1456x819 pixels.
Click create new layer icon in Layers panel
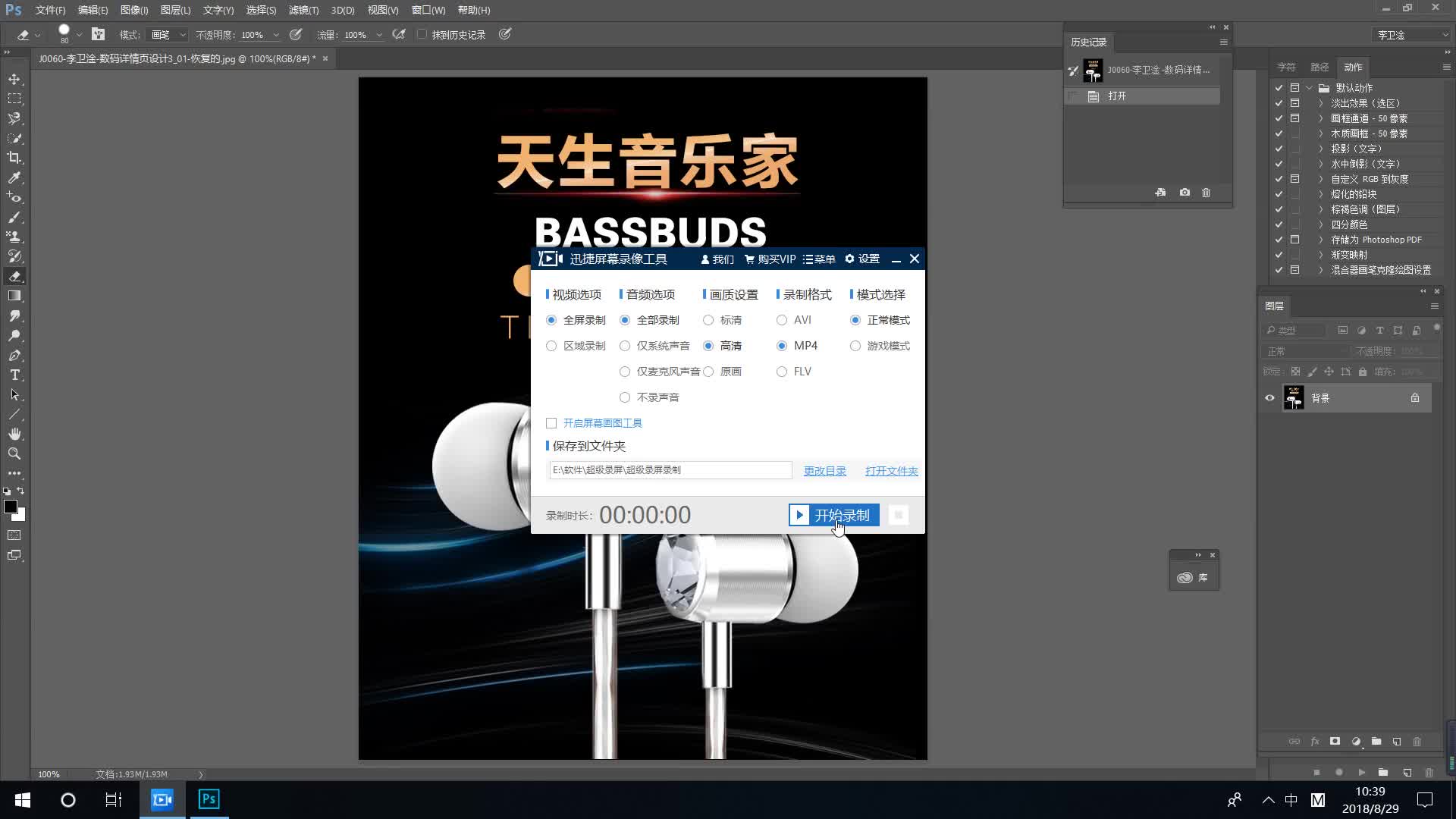[x=1397, y=741]
